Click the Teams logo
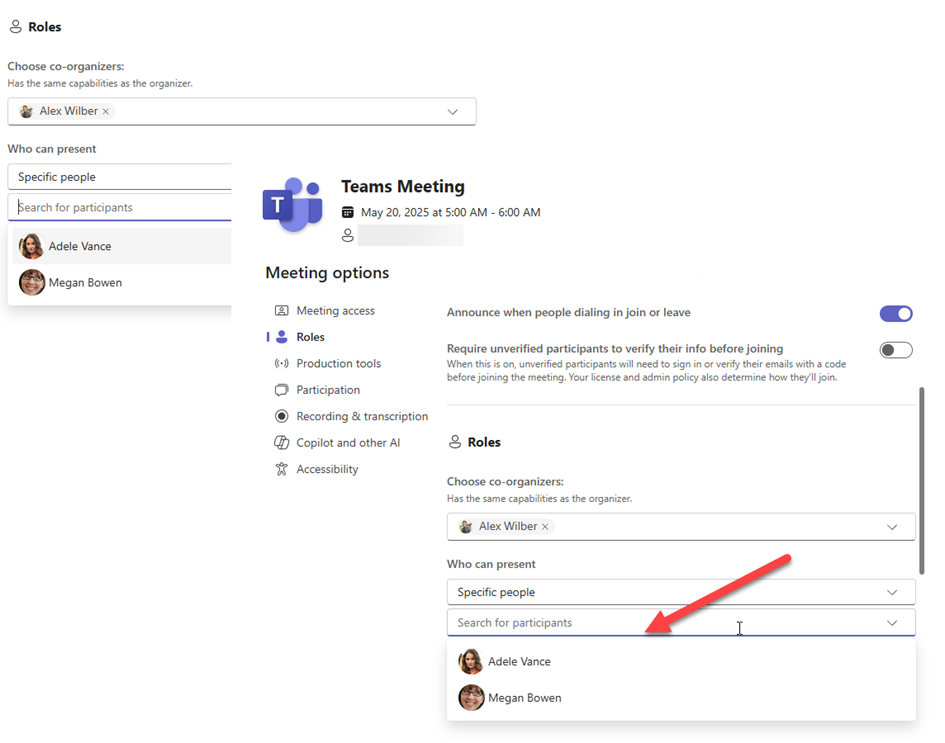Screen dimensions: 945x743 [292, 204]
